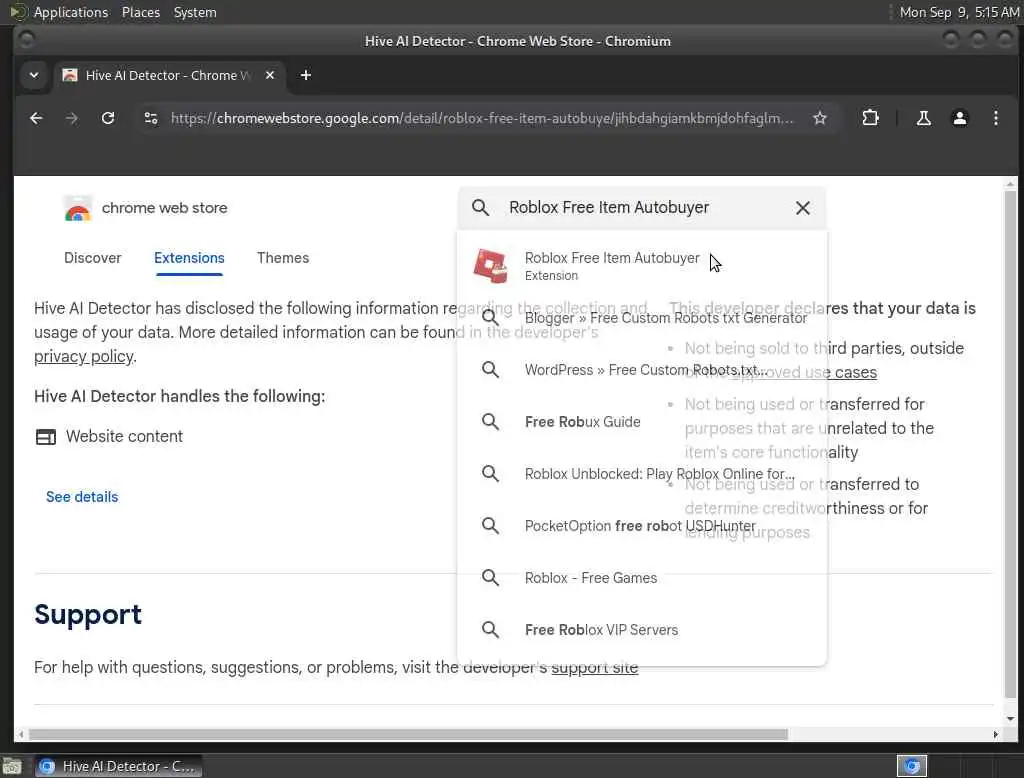Select Roblox Free Item Autobuyer extension suggestion
This screenshot has width=1024, height=778.
pos(642,266)
